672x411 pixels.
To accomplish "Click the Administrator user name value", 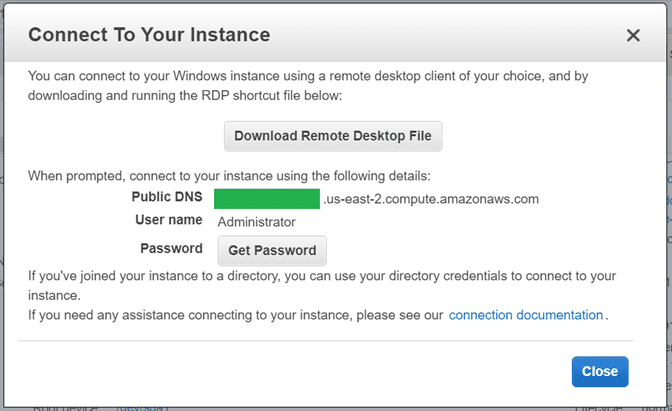I will point(256,222).
